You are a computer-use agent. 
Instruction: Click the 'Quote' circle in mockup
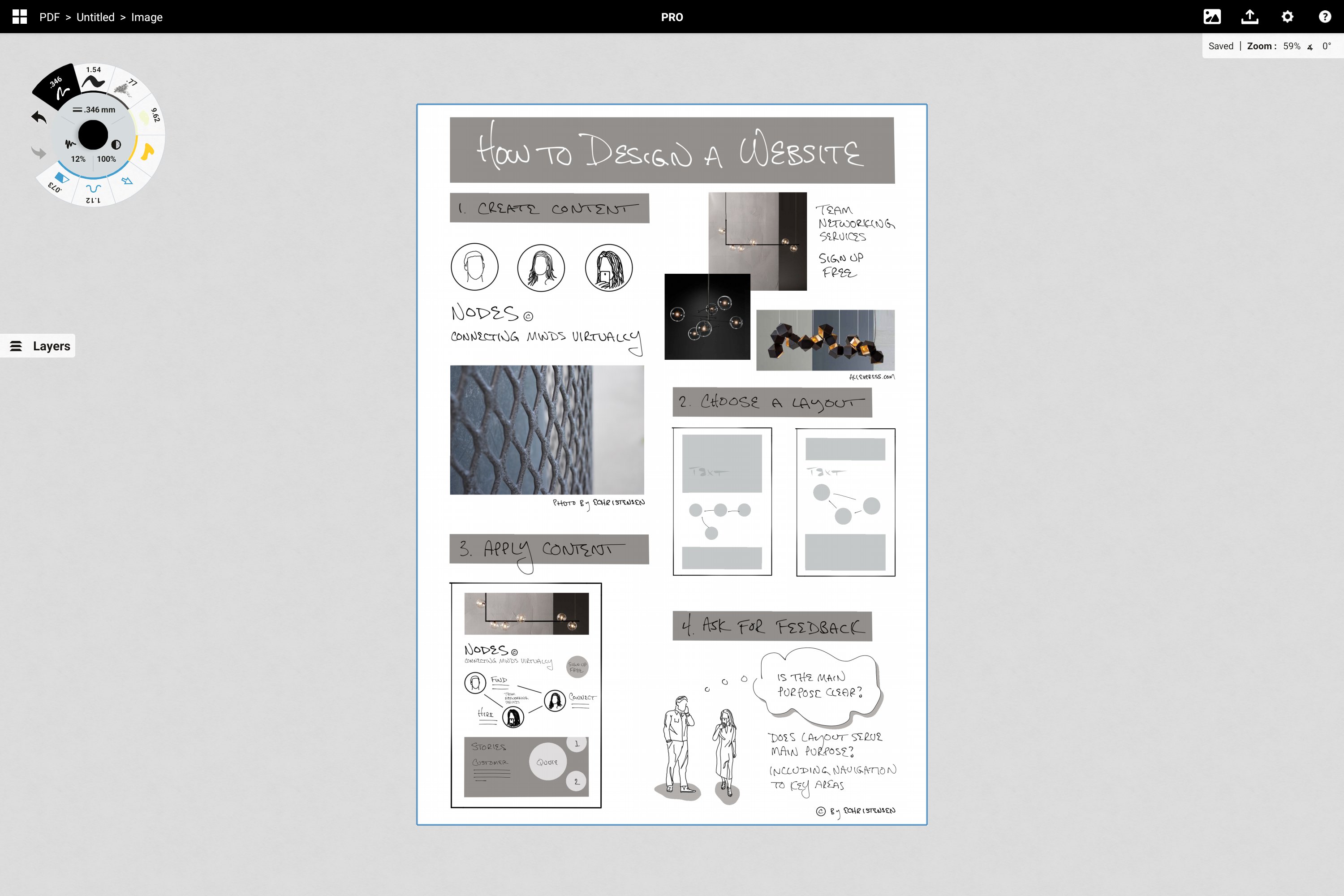click(547, 761)
